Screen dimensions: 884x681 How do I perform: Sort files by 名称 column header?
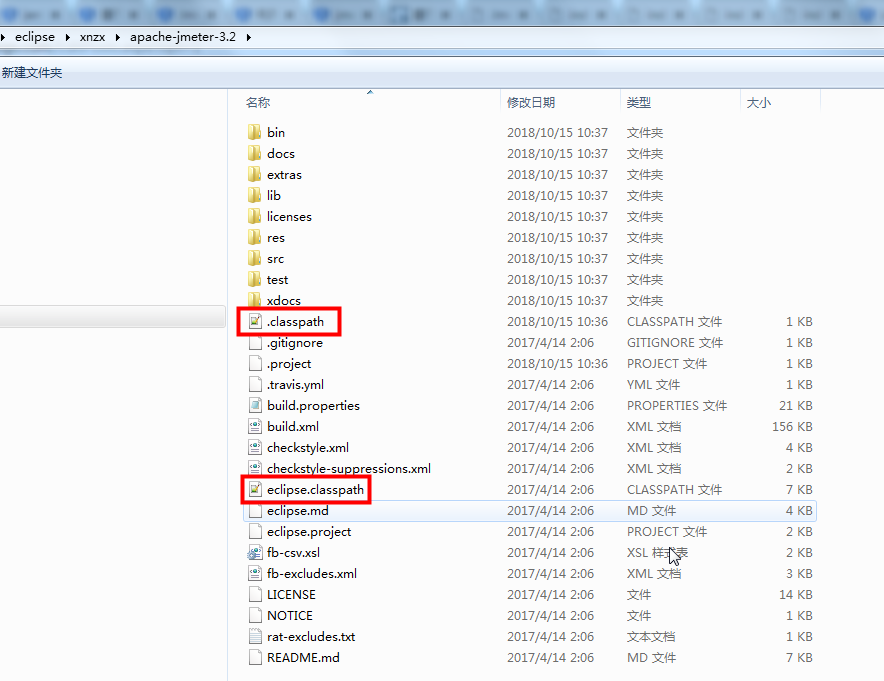click(258, 103)
